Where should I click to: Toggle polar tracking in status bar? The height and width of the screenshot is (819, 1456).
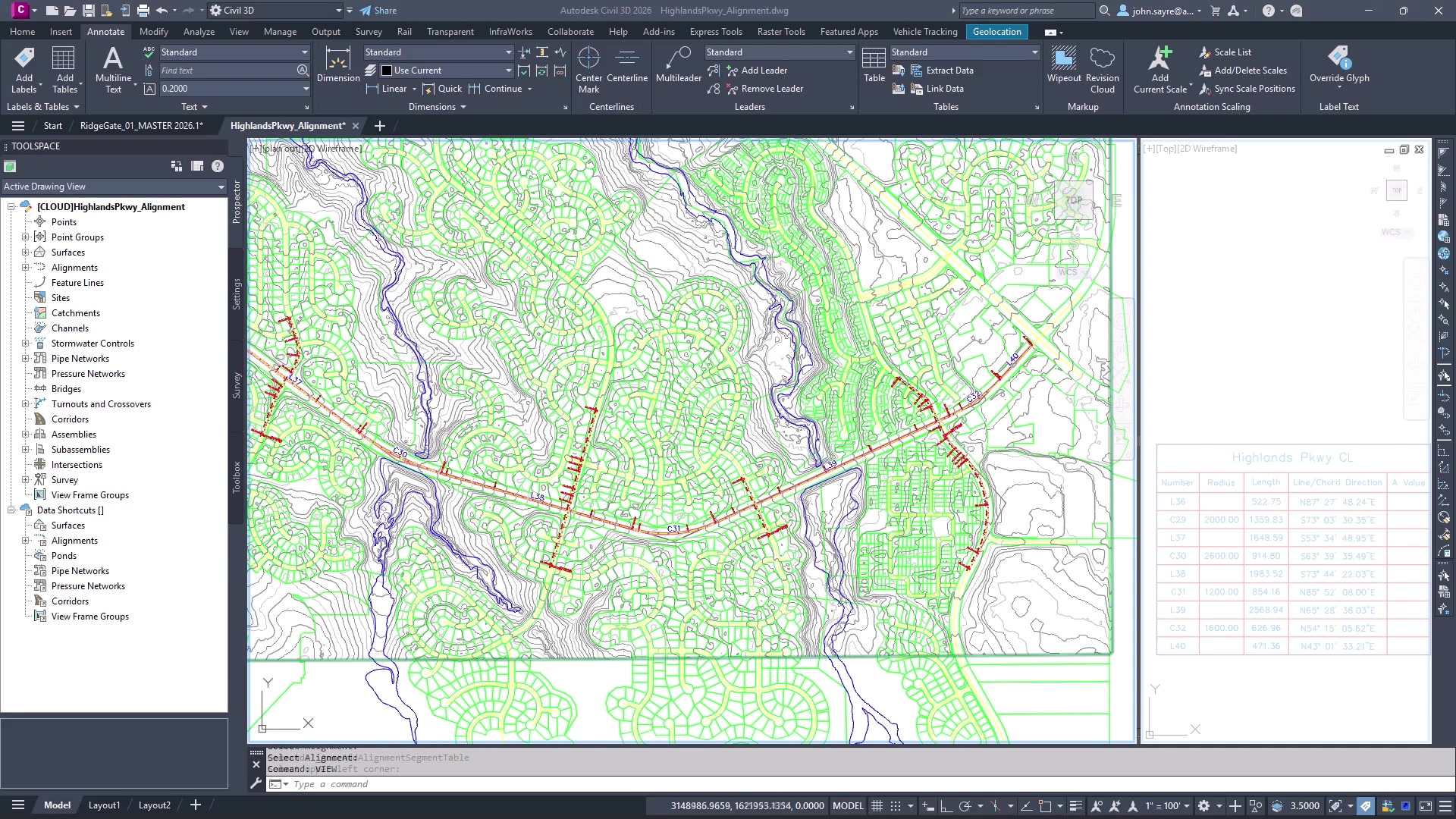click(965, 806)
